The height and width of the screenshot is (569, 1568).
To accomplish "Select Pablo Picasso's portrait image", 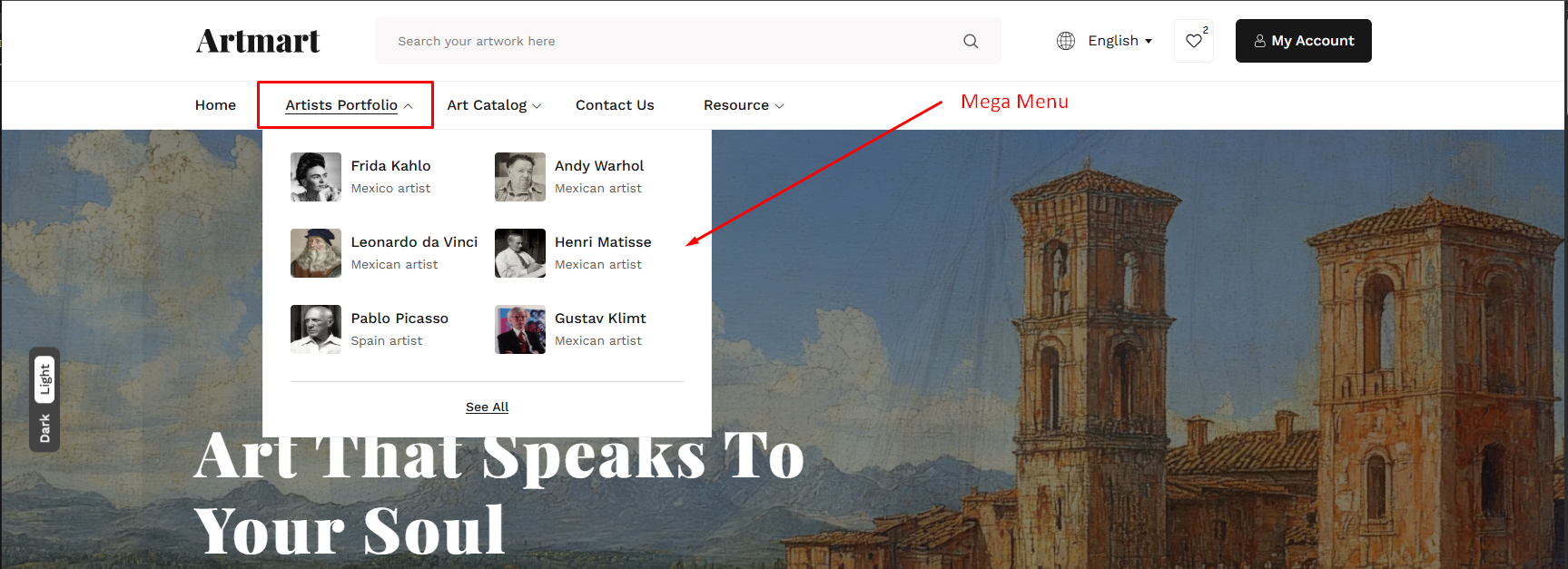I will (316, 329).
